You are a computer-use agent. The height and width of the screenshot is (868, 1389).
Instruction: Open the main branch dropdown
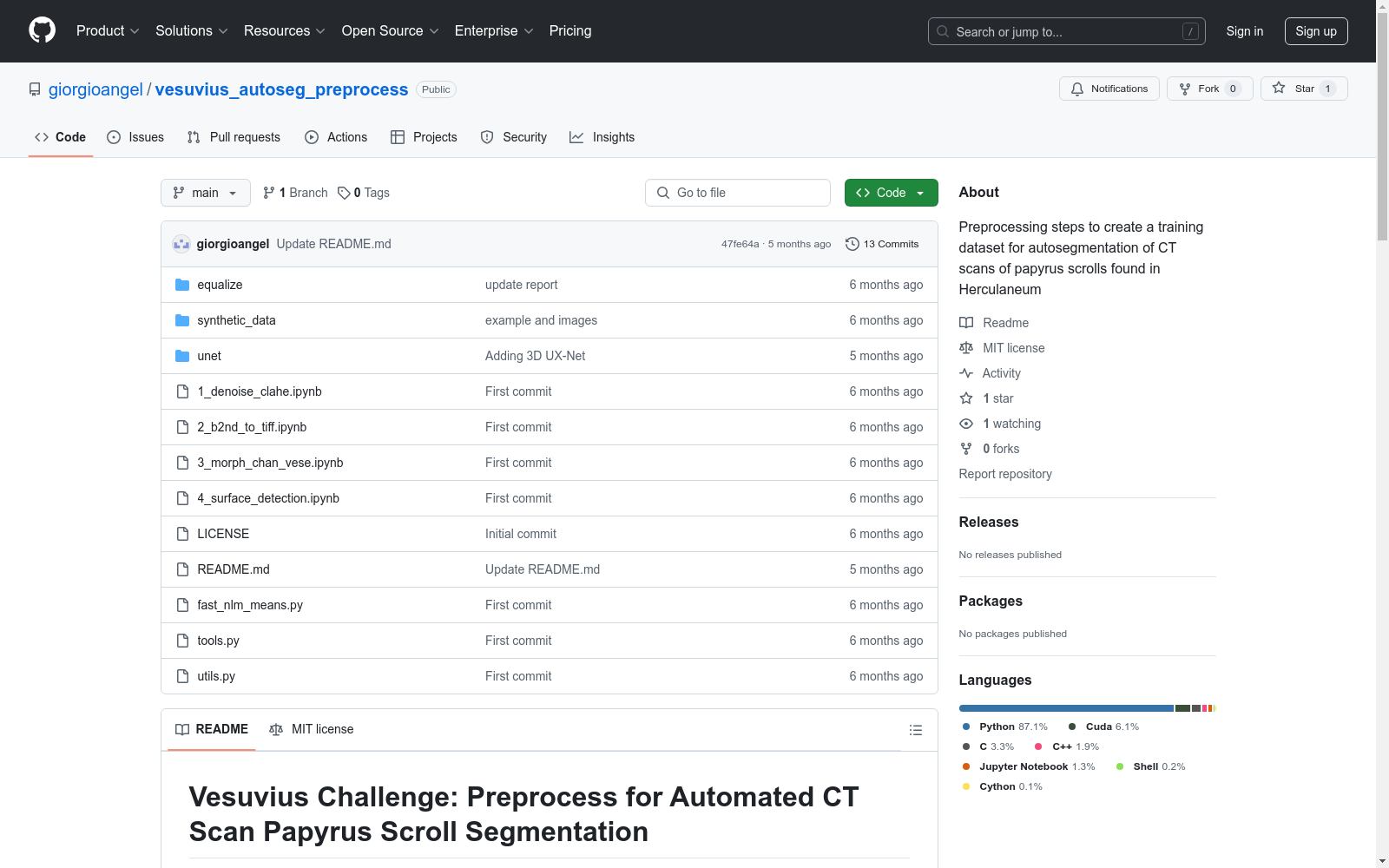pyautogui.click(x=205, y=193)
